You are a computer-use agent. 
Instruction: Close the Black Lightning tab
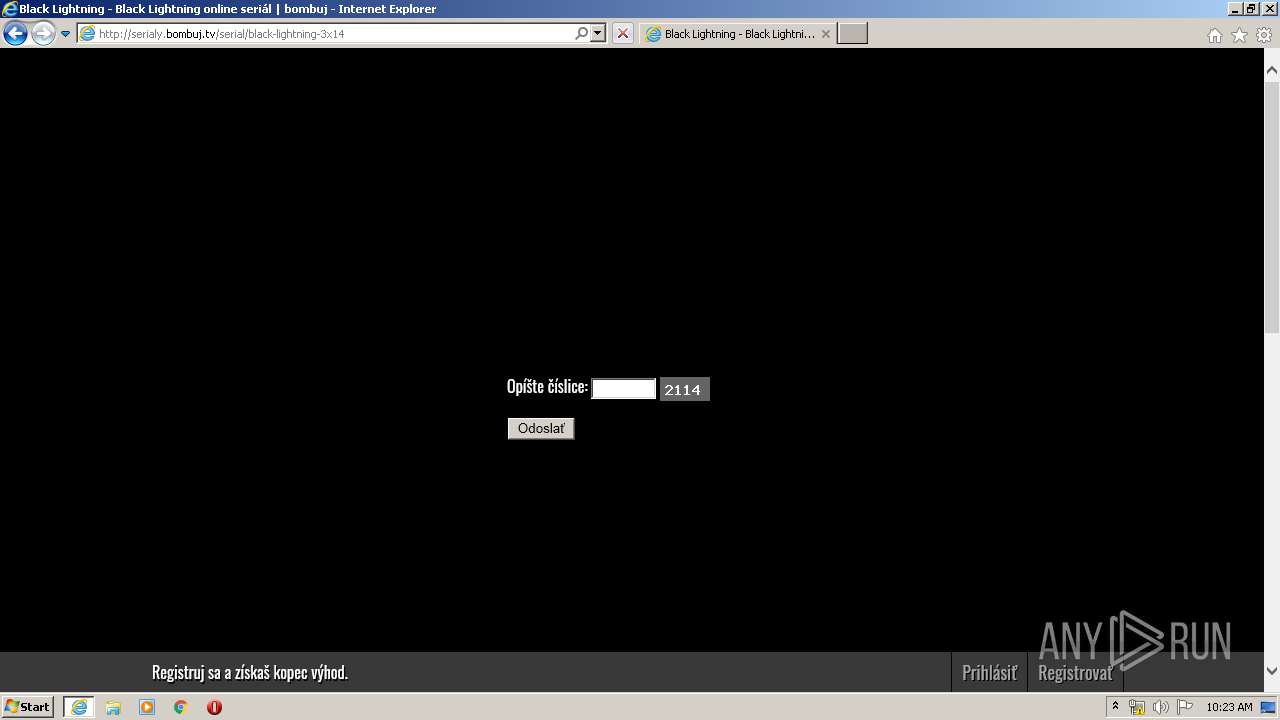(825, 33)
